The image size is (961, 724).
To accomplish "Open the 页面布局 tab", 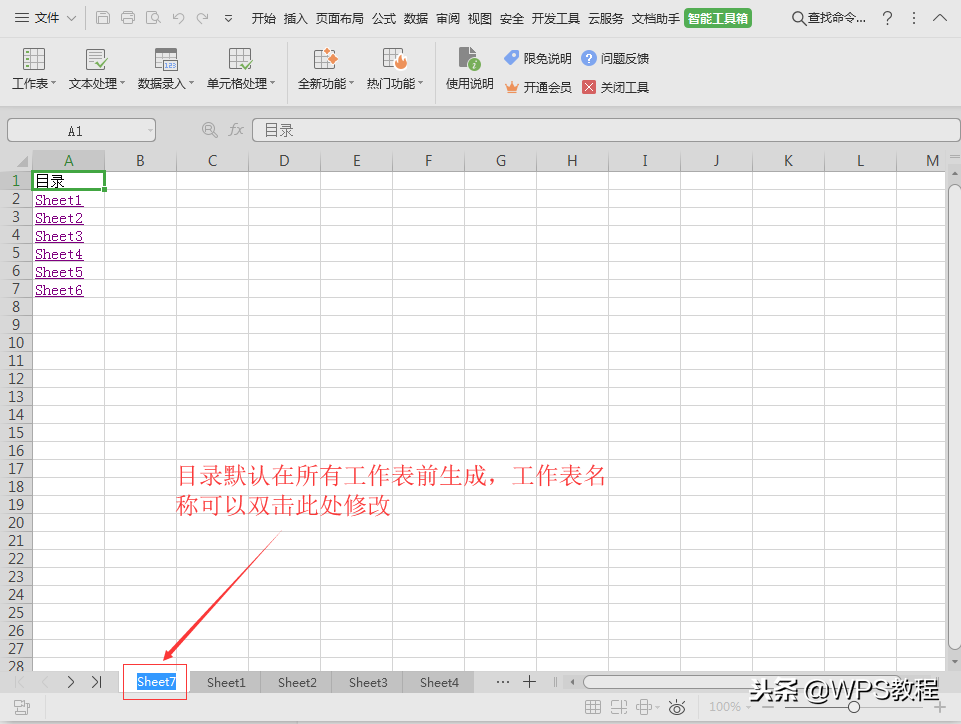I will pos(340,18).
